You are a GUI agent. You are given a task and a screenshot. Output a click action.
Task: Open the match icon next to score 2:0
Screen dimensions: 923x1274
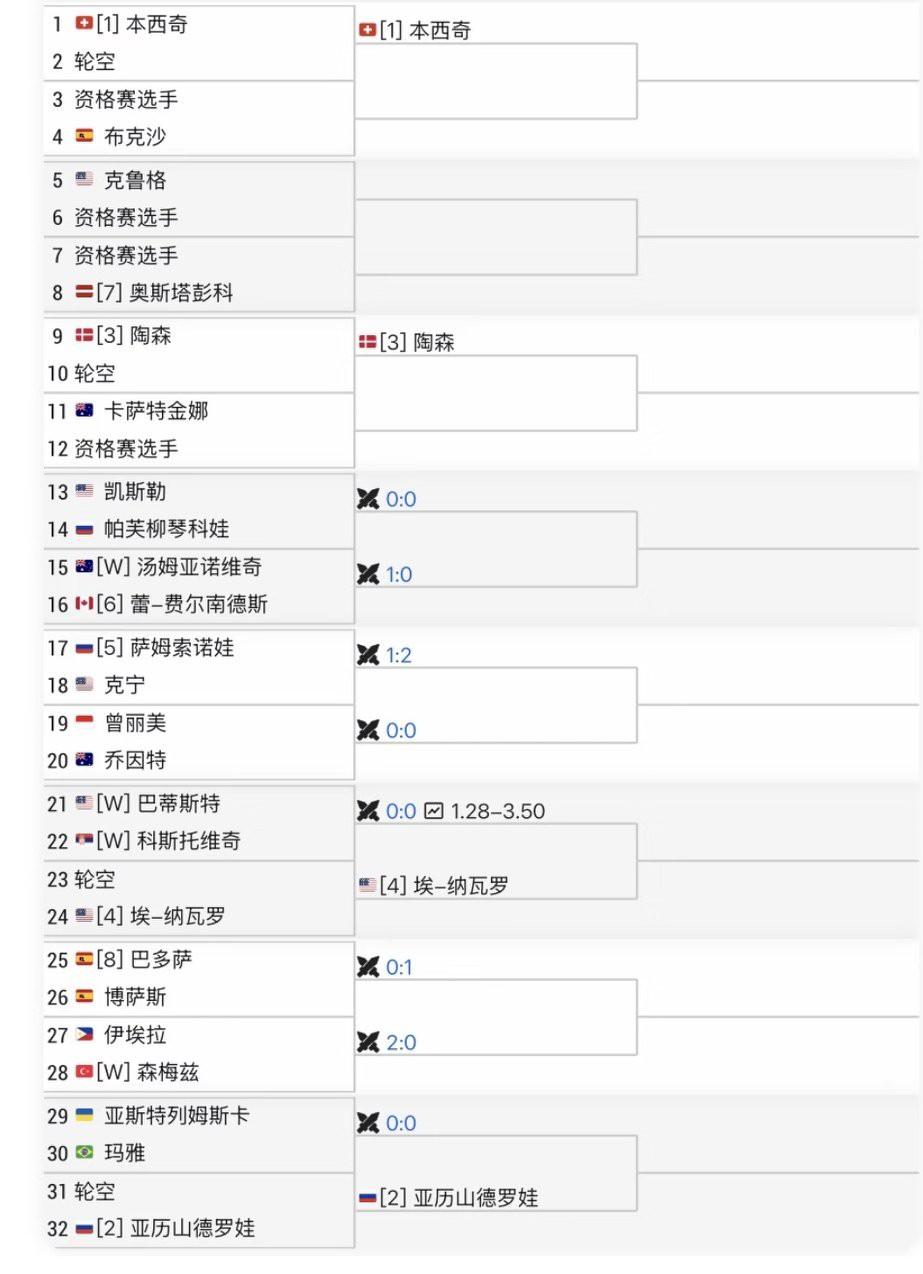368,1042
